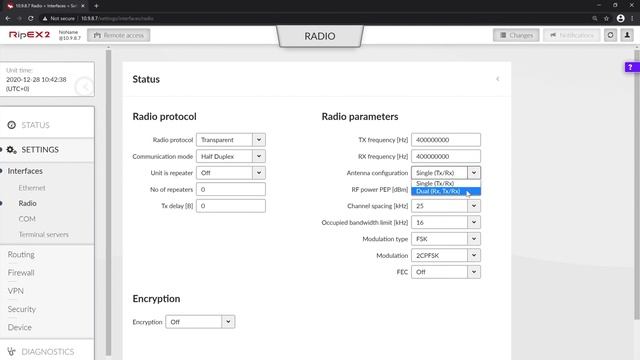Click the RipEX2 logo
The height and width of the screenshot is (360, 640).
click(29, 35)
